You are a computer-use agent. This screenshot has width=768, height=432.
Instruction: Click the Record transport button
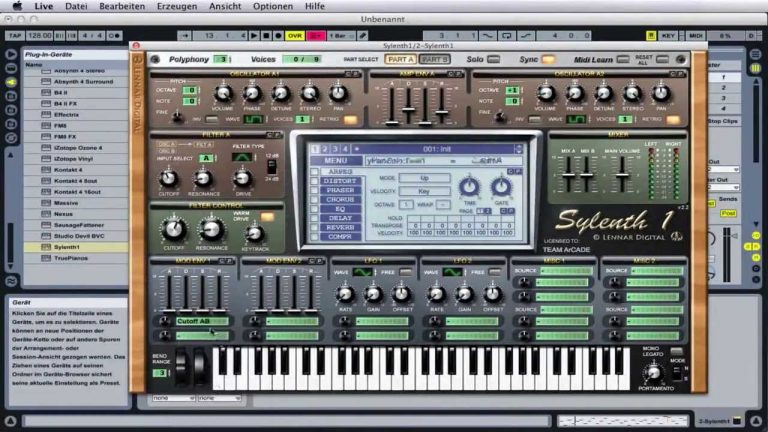pyautogui.click(x=278, y=36)
